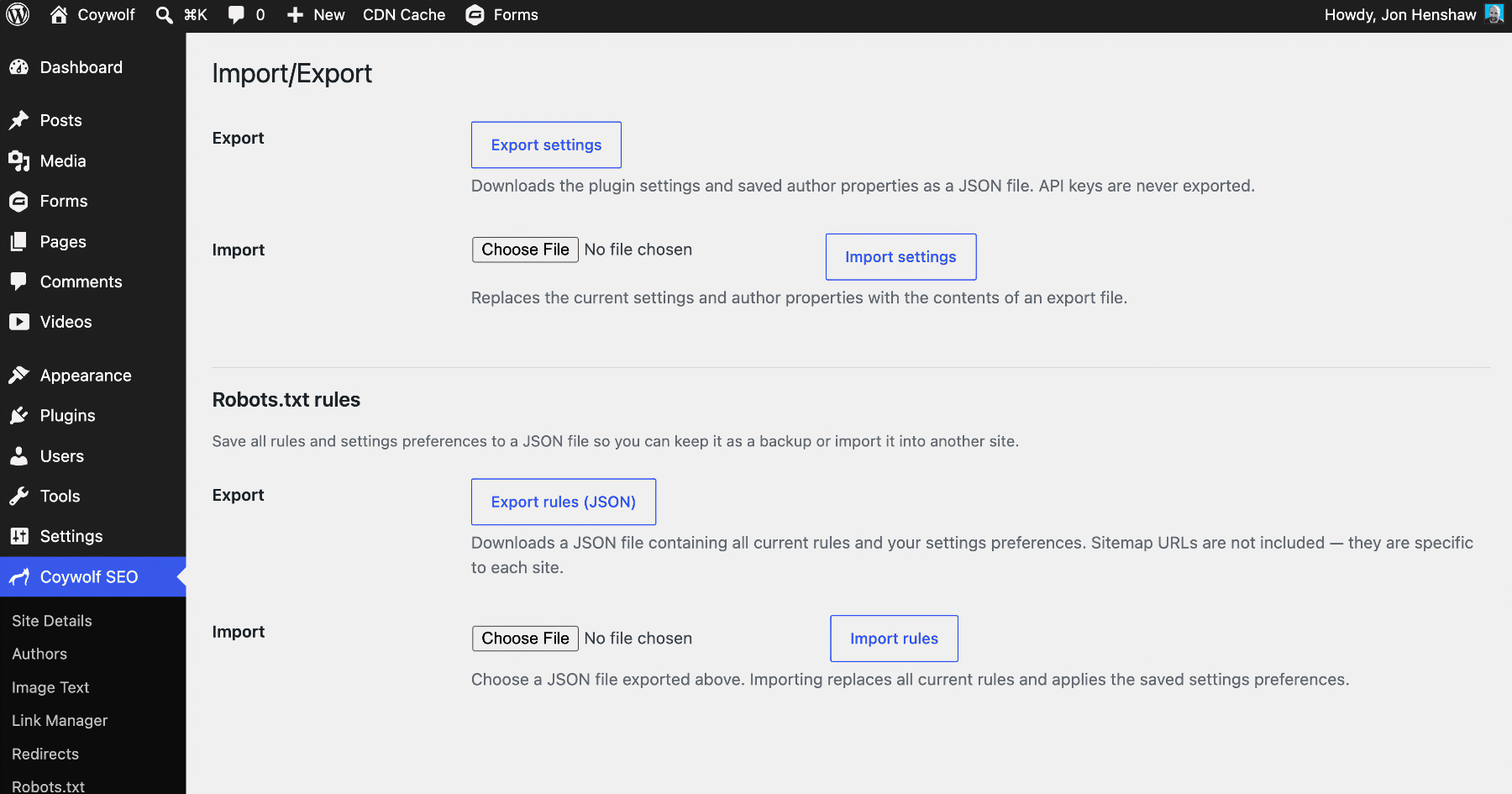
Task: Open the search magnifier icon
Action: pyautogui.click(x=165, y=15)
